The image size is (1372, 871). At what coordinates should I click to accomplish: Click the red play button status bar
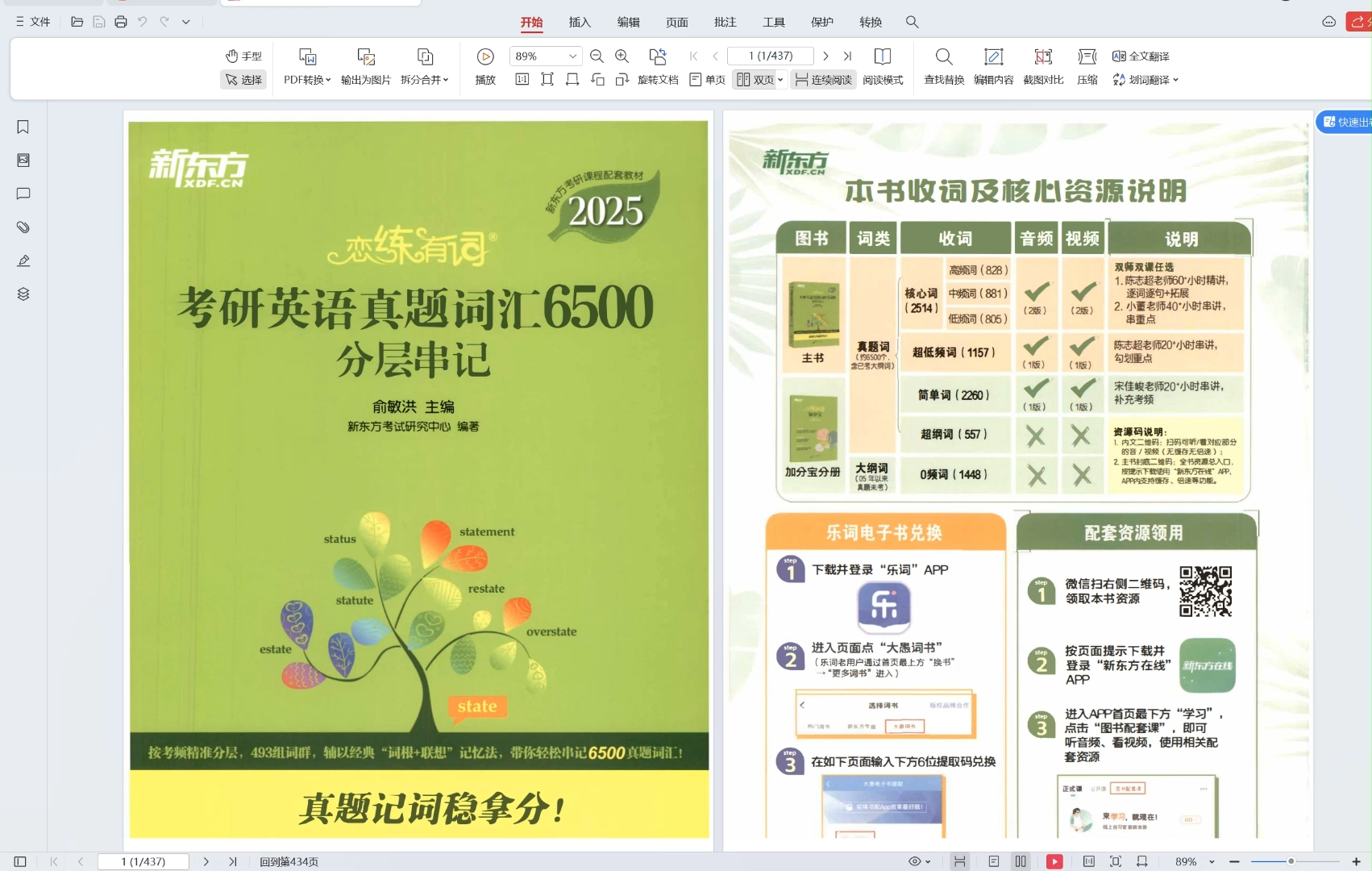(1054, 861)
